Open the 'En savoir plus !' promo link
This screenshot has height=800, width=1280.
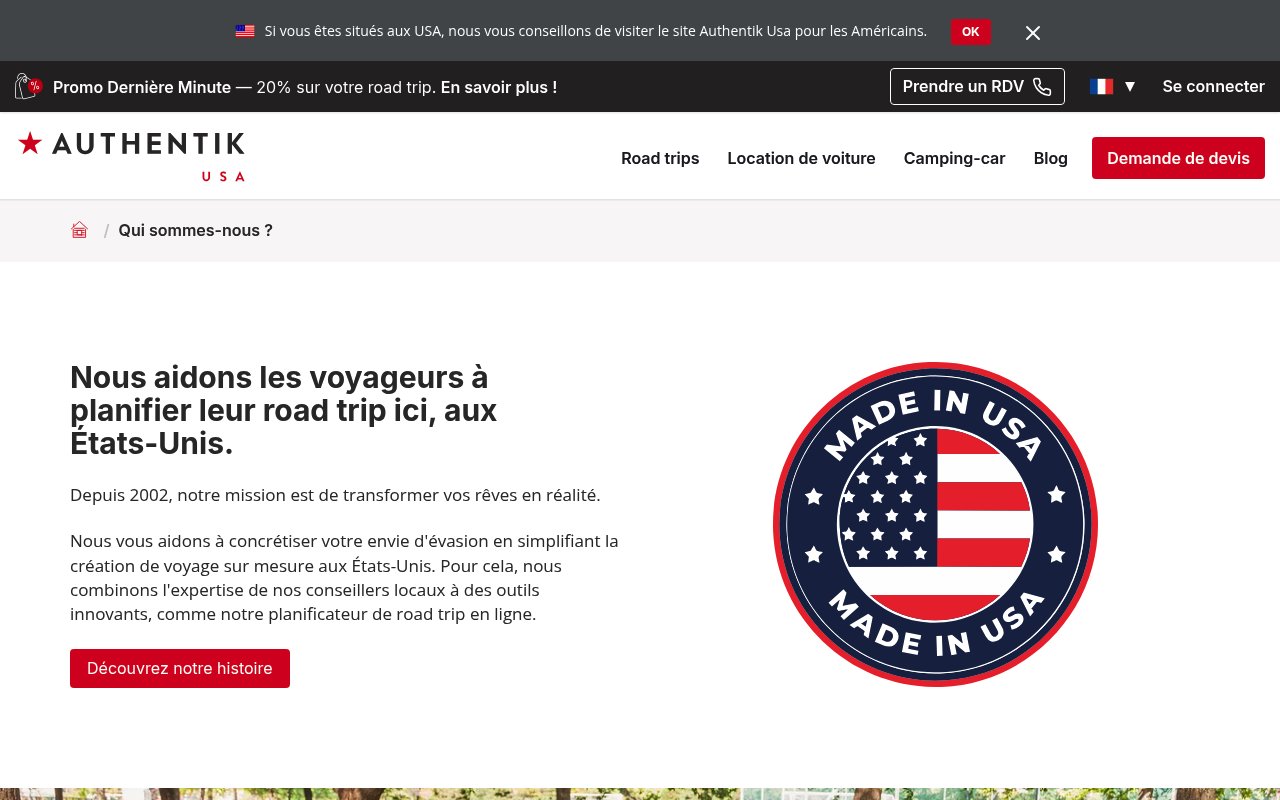(499, 87)
